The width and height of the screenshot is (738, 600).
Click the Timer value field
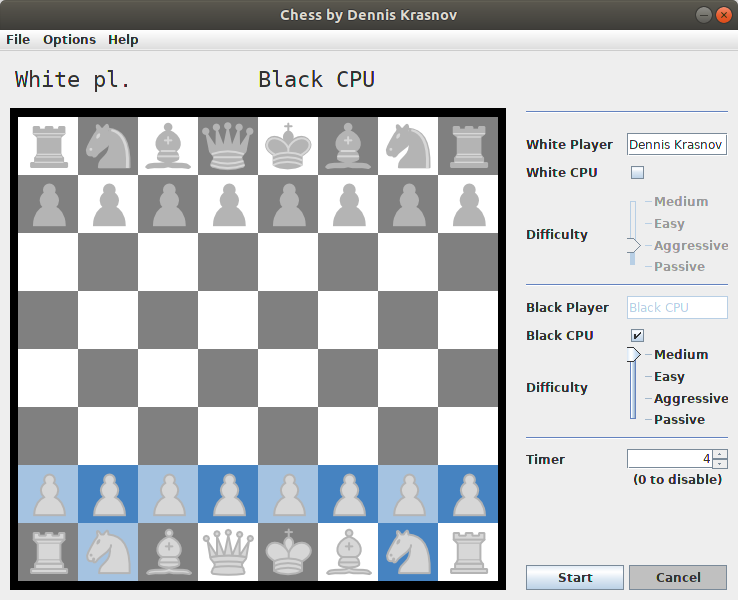pos(669,459)
